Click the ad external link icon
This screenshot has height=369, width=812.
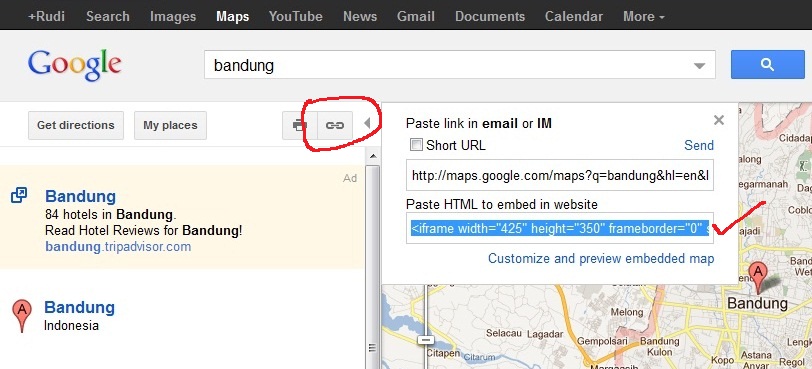[19, 196]
